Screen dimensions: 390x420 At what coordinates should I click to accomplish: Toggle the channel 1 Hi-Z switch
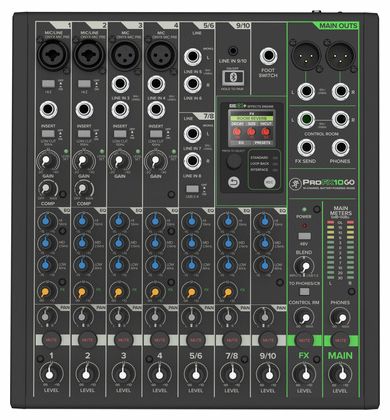(48, 83)
